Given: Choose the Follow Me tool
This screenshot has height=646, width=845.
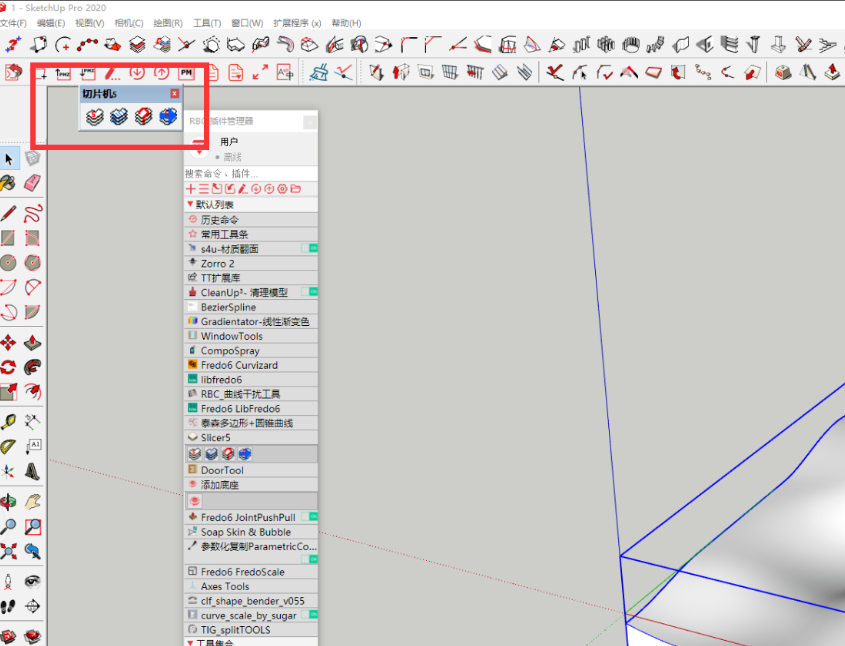Looking at the screenshot, I should [x=32, y=367].
